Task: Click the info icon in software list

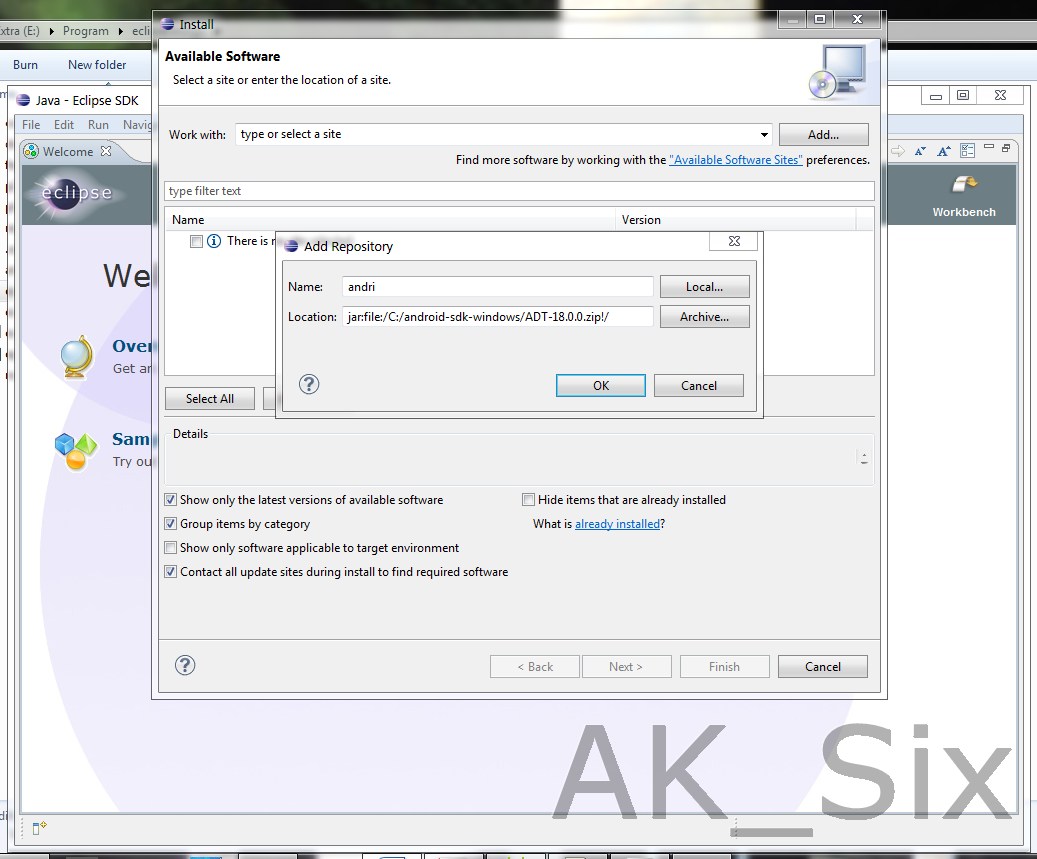Action: pos(214,241)
